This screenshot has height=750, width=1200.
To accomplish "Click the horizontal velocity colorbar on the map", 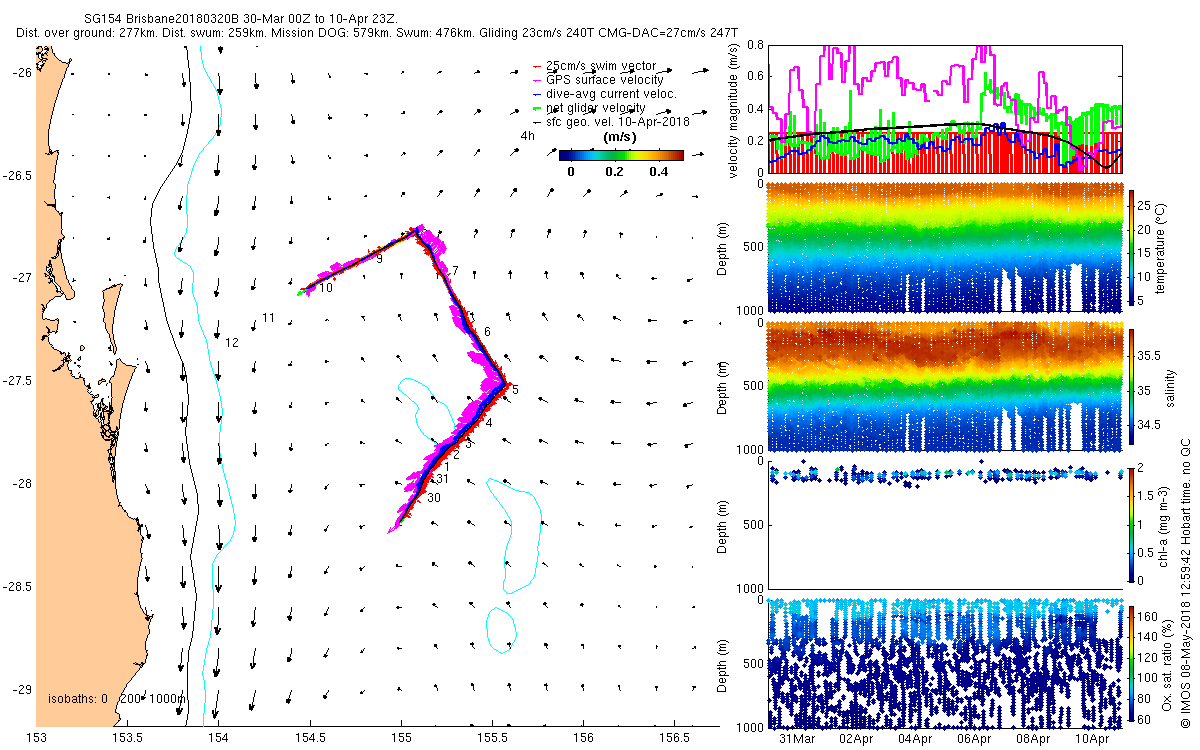I will (x=621, y=155).
